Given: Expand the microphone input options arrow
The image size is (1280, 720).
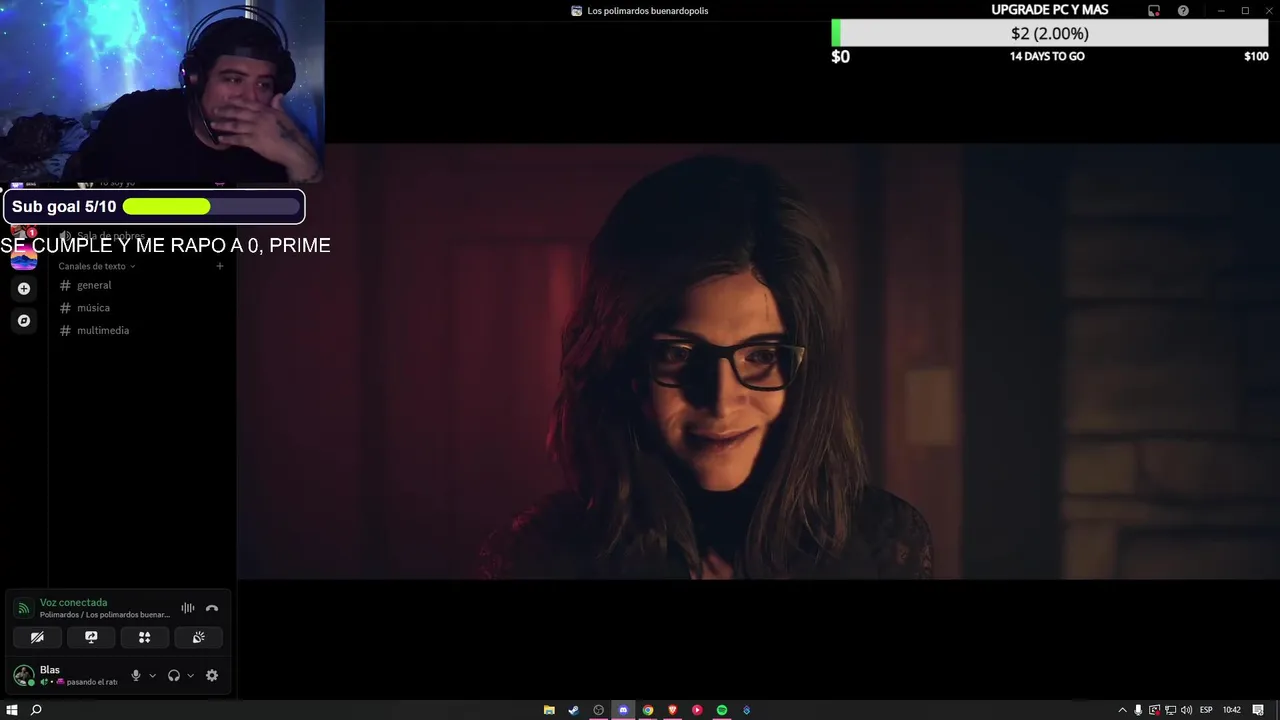Looking at the screenshot, I should (152, 675).
